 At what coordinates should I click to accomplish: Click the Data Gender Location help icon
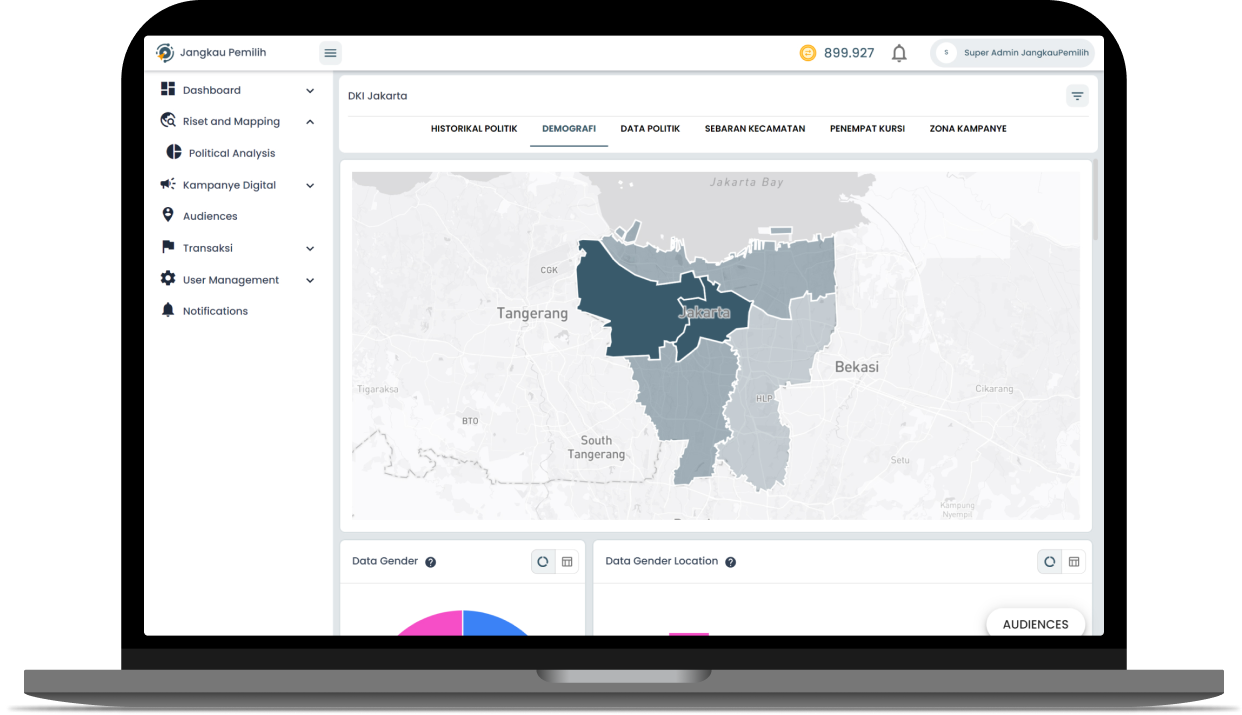730,562
